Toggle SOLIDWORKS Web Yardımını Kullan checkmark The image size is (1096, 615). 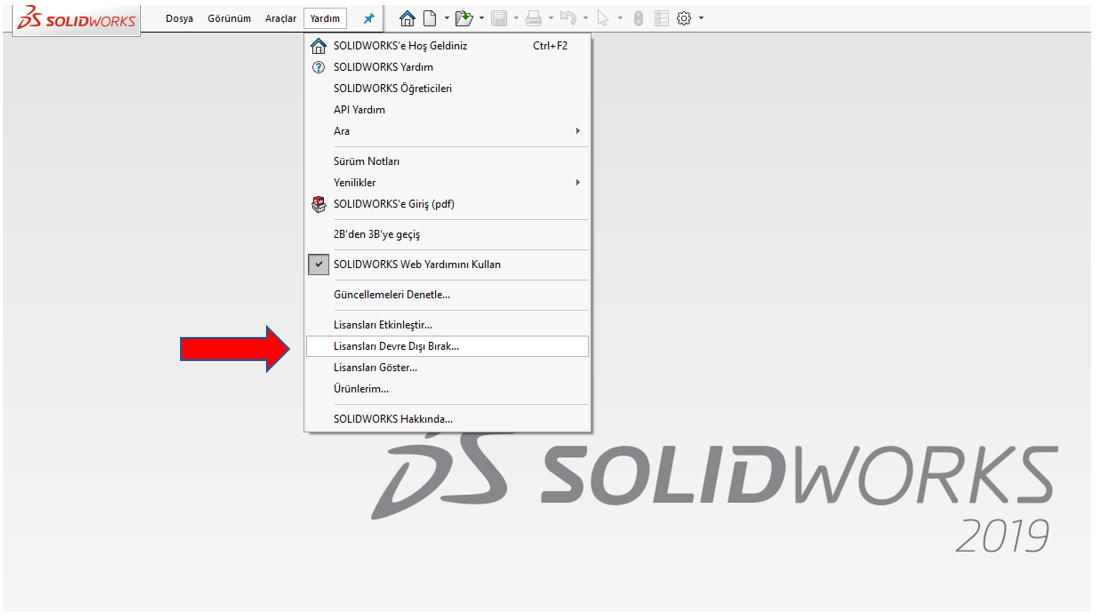coord(319,265)
